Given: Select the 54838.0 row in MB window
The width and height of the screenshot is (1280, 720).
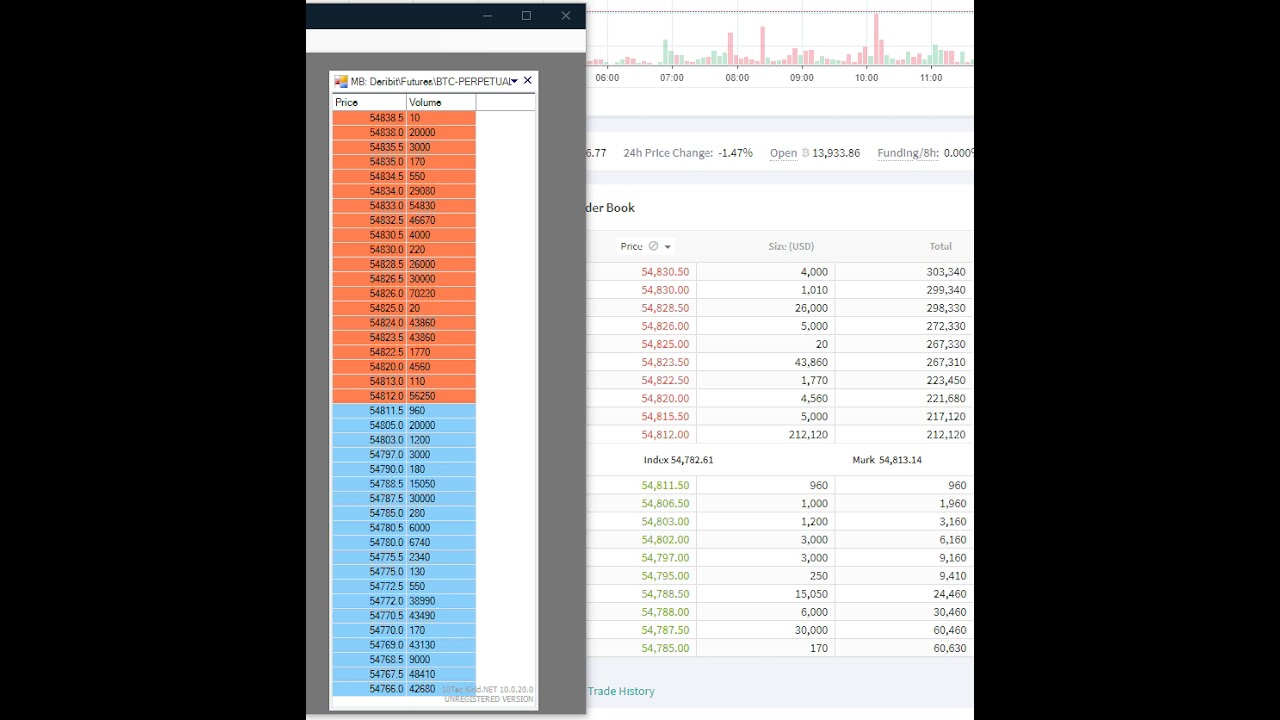Looking at the screenshot, I should 404,132.
